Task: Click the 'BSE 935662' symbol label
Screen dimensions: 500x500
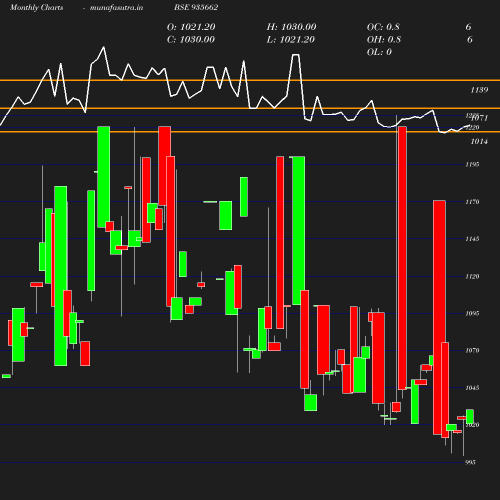Action: click(196, 8)
